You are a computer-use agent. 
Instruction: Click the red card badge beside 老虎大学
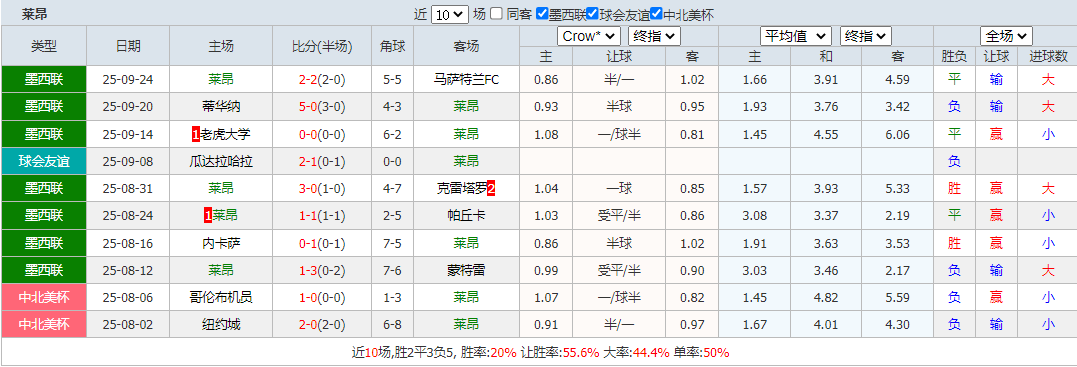[x=196, y=134]
